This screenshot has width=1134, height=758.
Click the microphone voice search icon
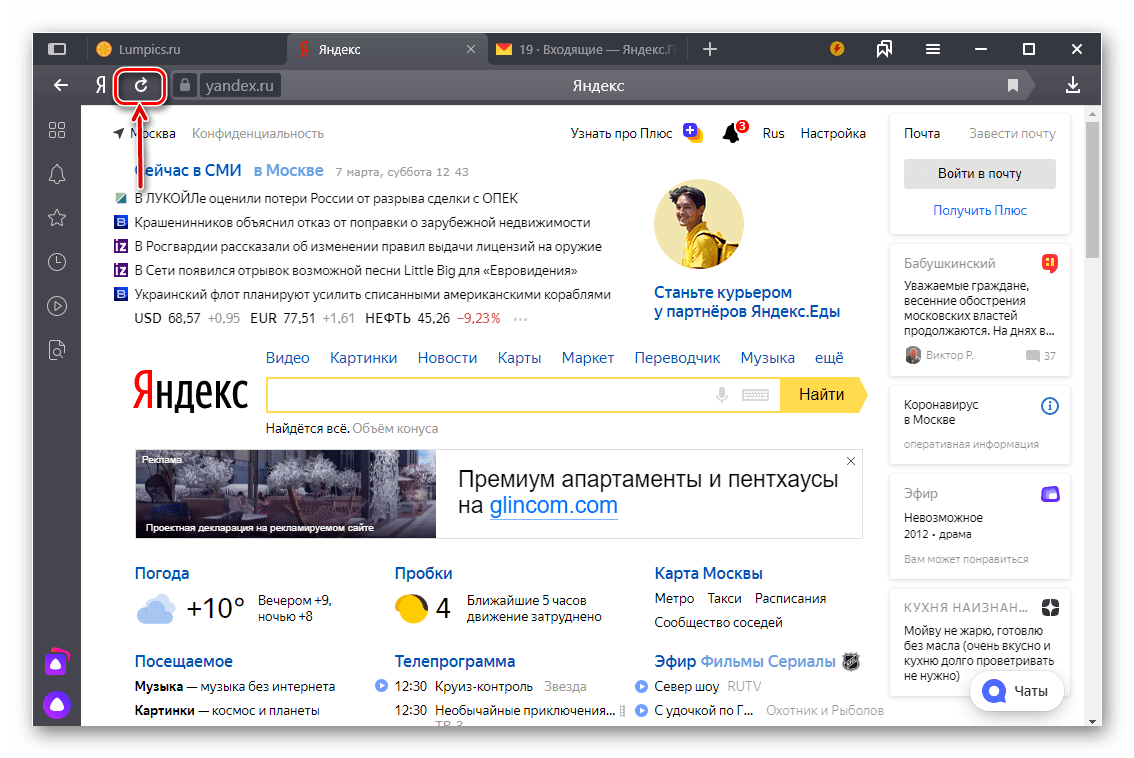722,395
